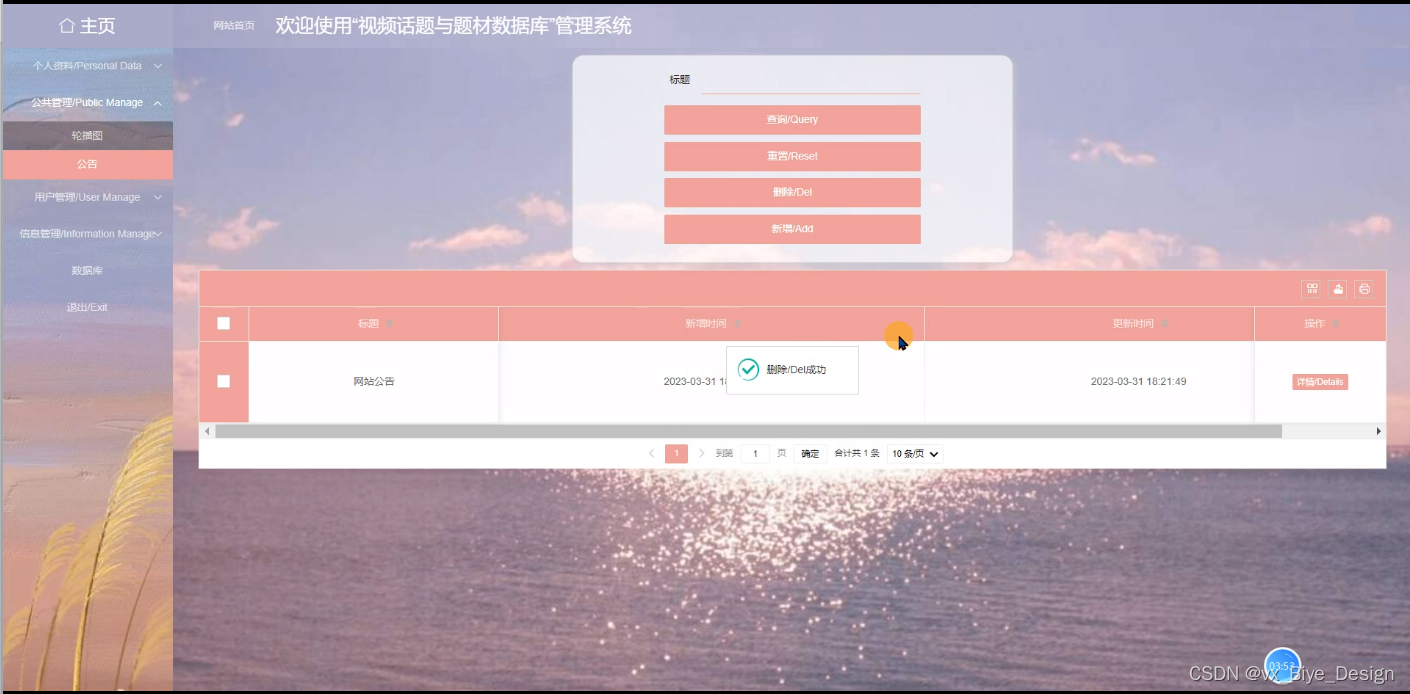Click the 标题 search input field

810,80
